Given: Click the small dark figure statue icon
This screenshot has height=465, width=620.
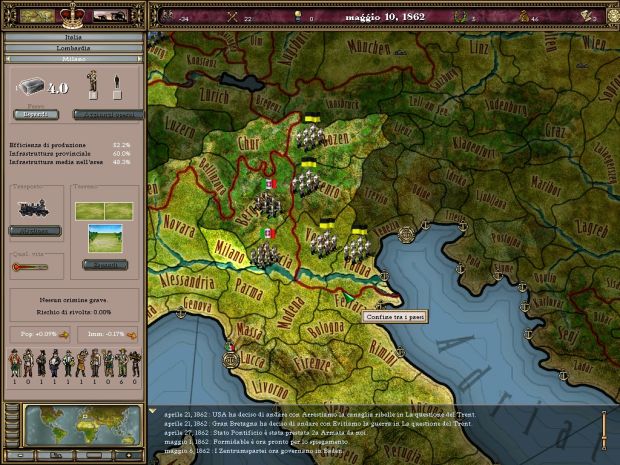Looking at the screenshot, I should 117,87.
